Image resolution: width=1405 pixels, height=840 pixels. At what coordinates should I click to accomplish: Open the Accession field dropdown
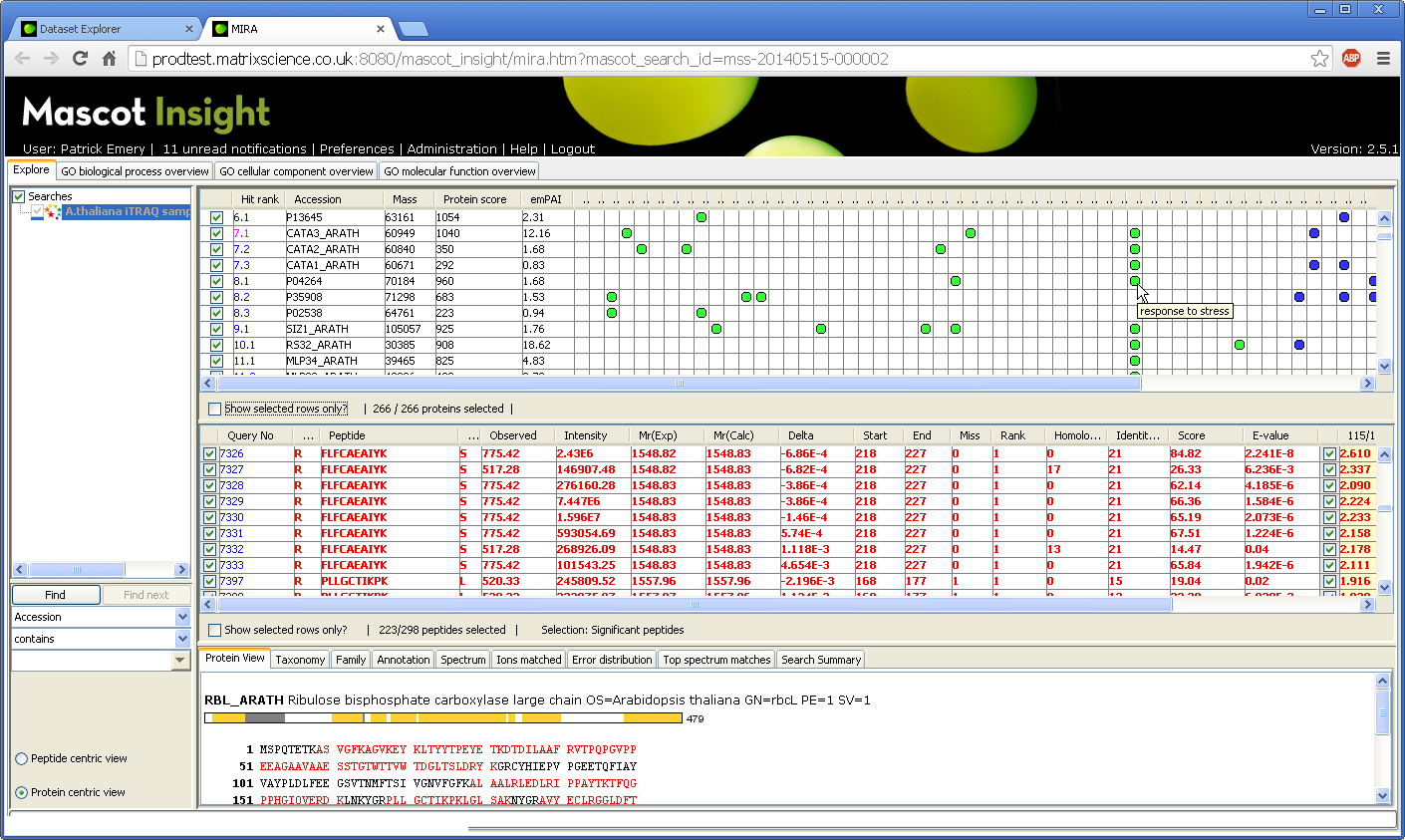coord(182,617)
